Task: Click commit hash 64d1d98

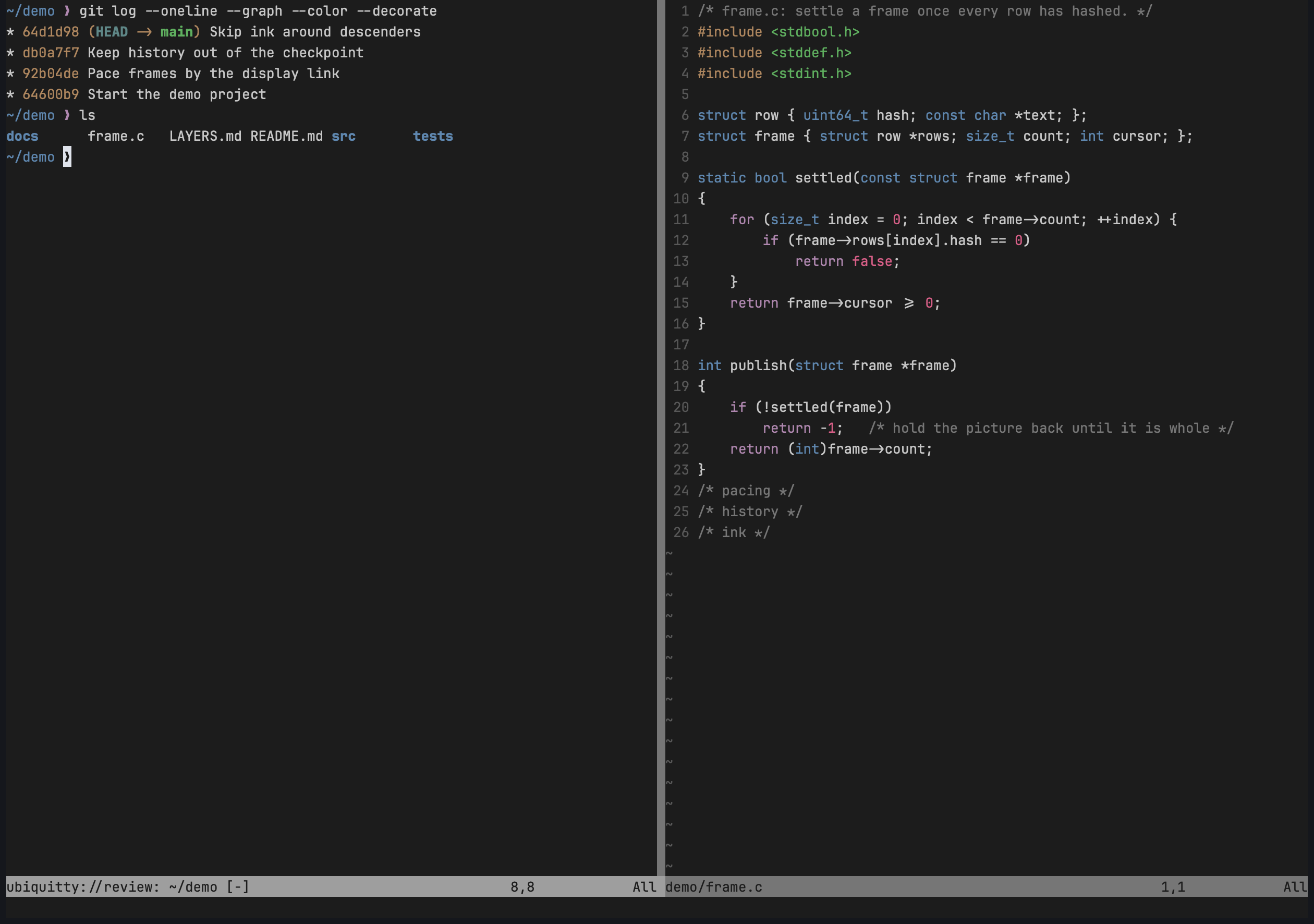Action: 51,32
